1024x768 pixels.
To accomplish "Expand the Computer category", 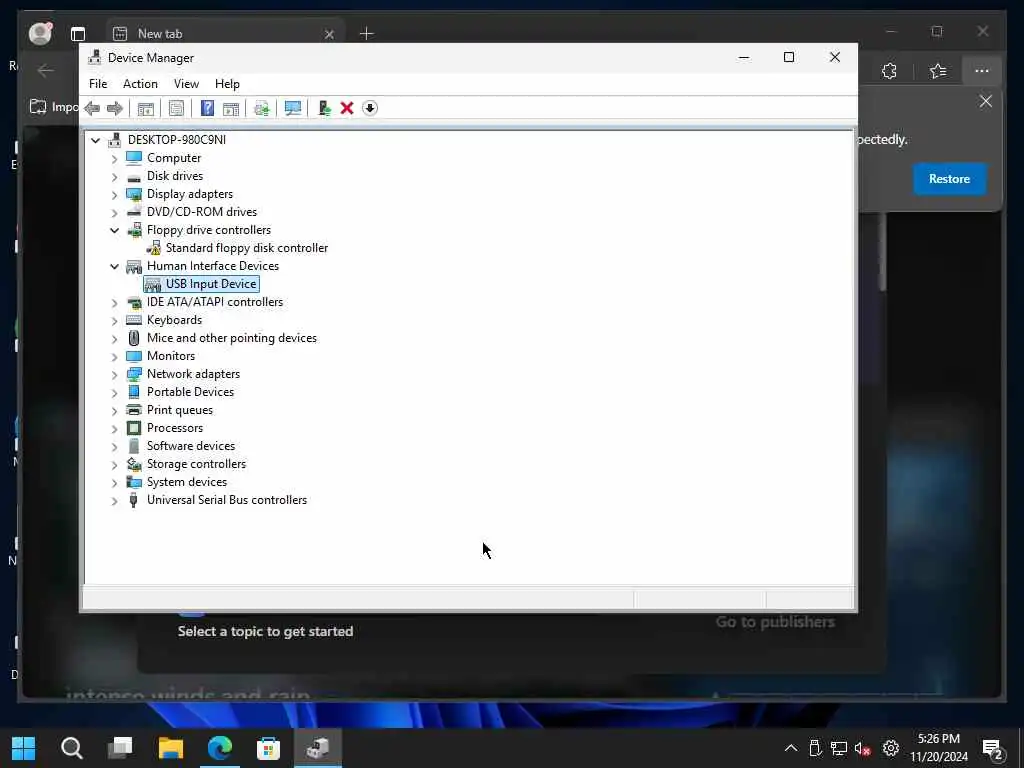I will click(x=114, y=159).
